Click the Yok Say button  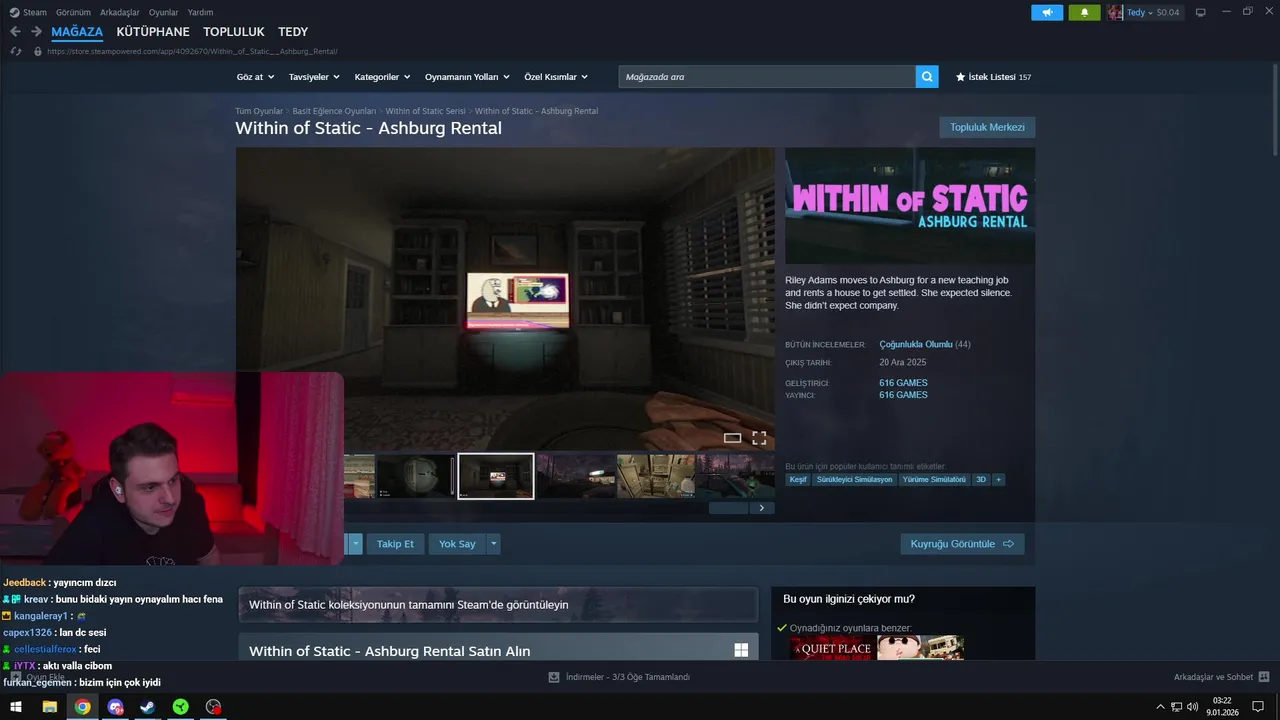click(x=457, y=544)
